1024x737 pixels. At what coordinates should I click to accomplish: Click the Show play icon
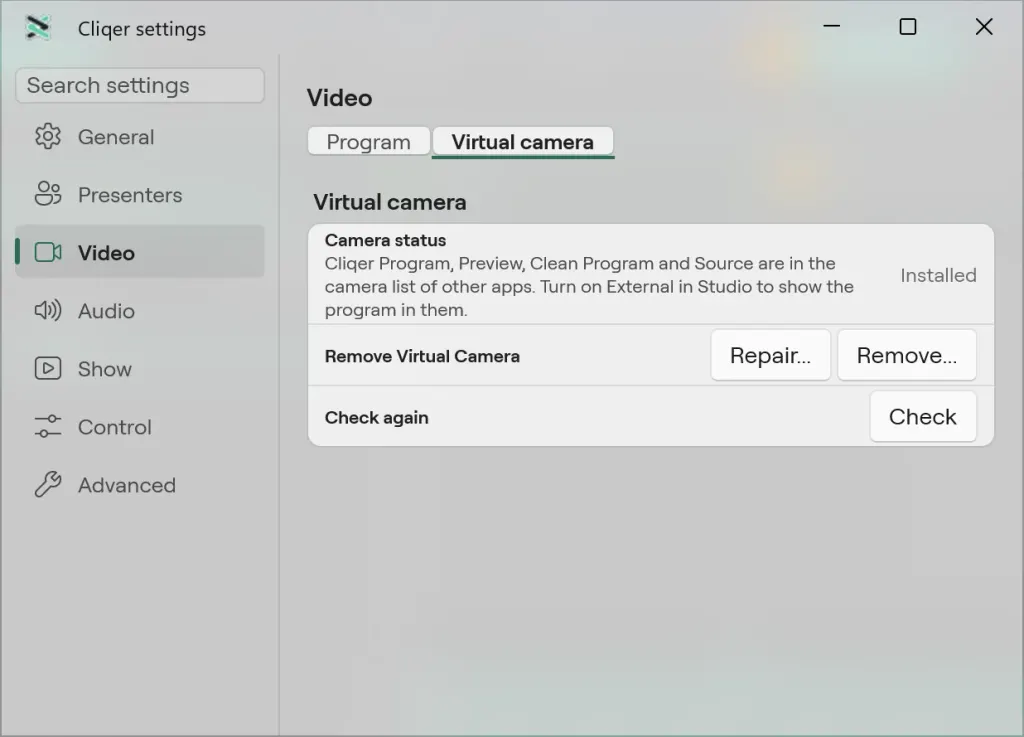click(48, 369)
